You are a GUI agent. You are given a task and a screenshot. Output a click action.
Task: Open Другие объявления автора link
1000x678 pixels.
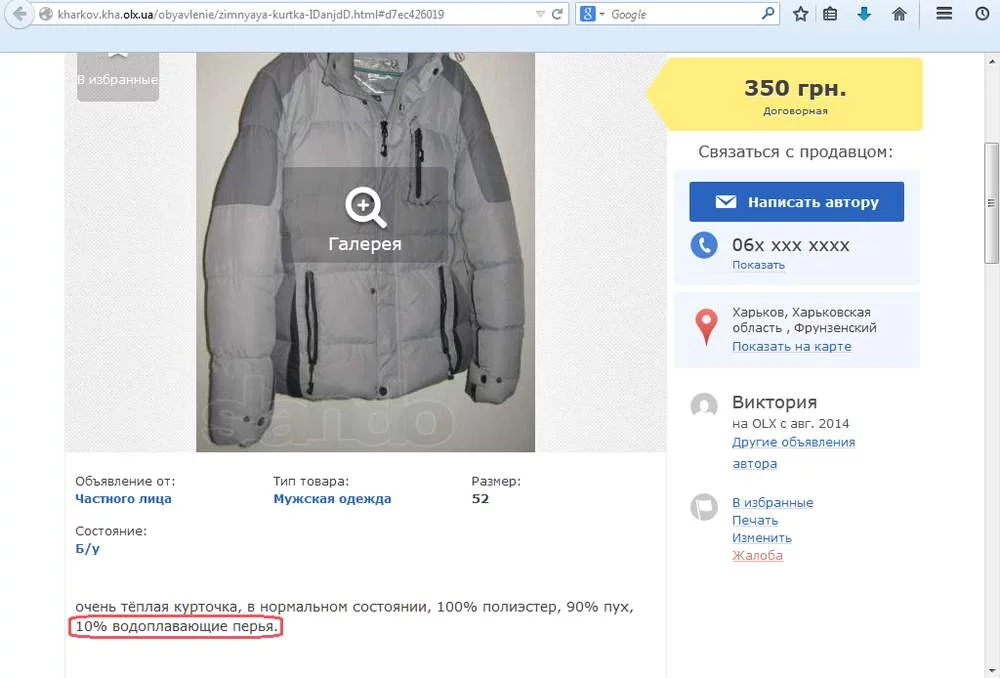click(793, 442)
